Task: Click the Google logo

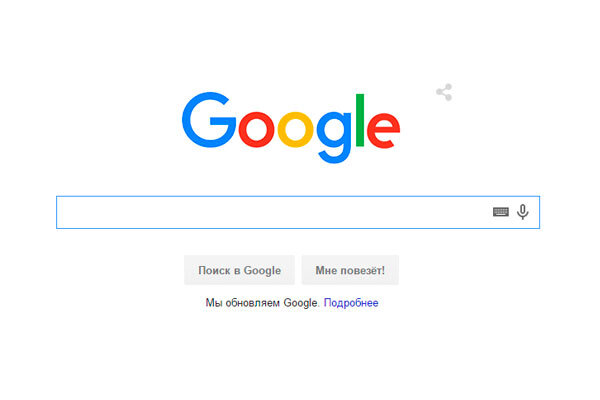Action: coord(291,127)
